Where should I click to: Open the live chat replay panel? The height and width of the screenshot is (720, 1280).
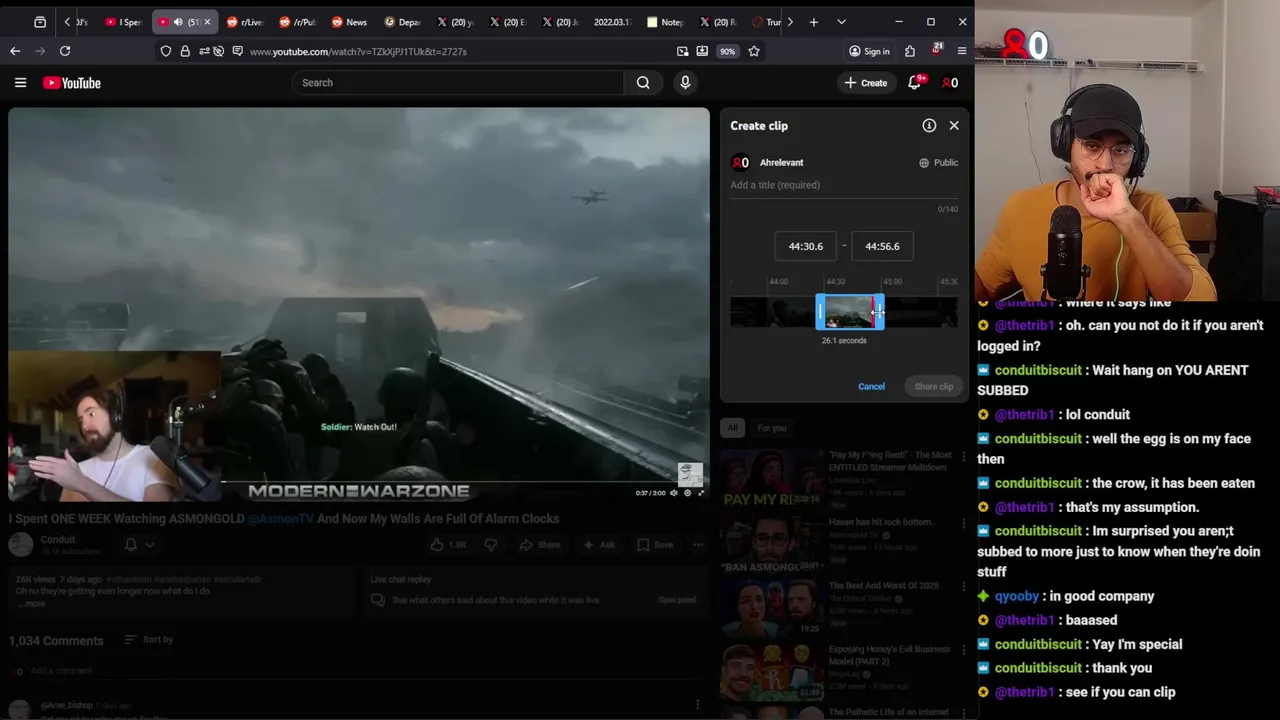tap(677, 600)
